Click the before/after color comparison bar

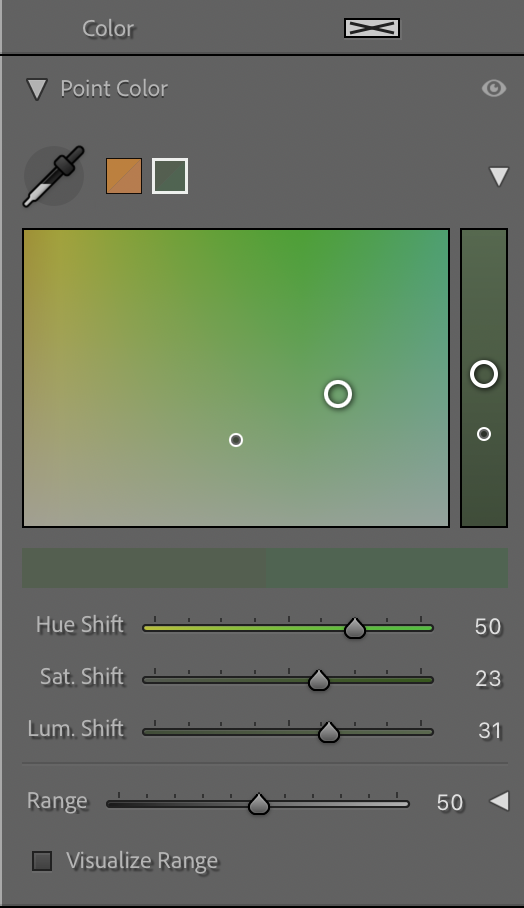click(265, 568)
